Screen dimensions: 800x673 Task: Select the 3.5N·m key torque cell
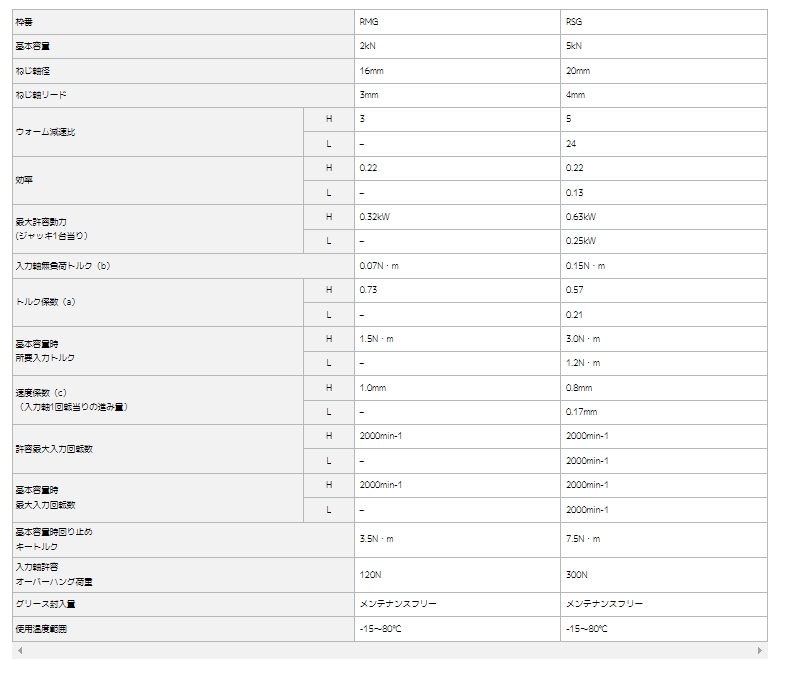pos(376,538)
